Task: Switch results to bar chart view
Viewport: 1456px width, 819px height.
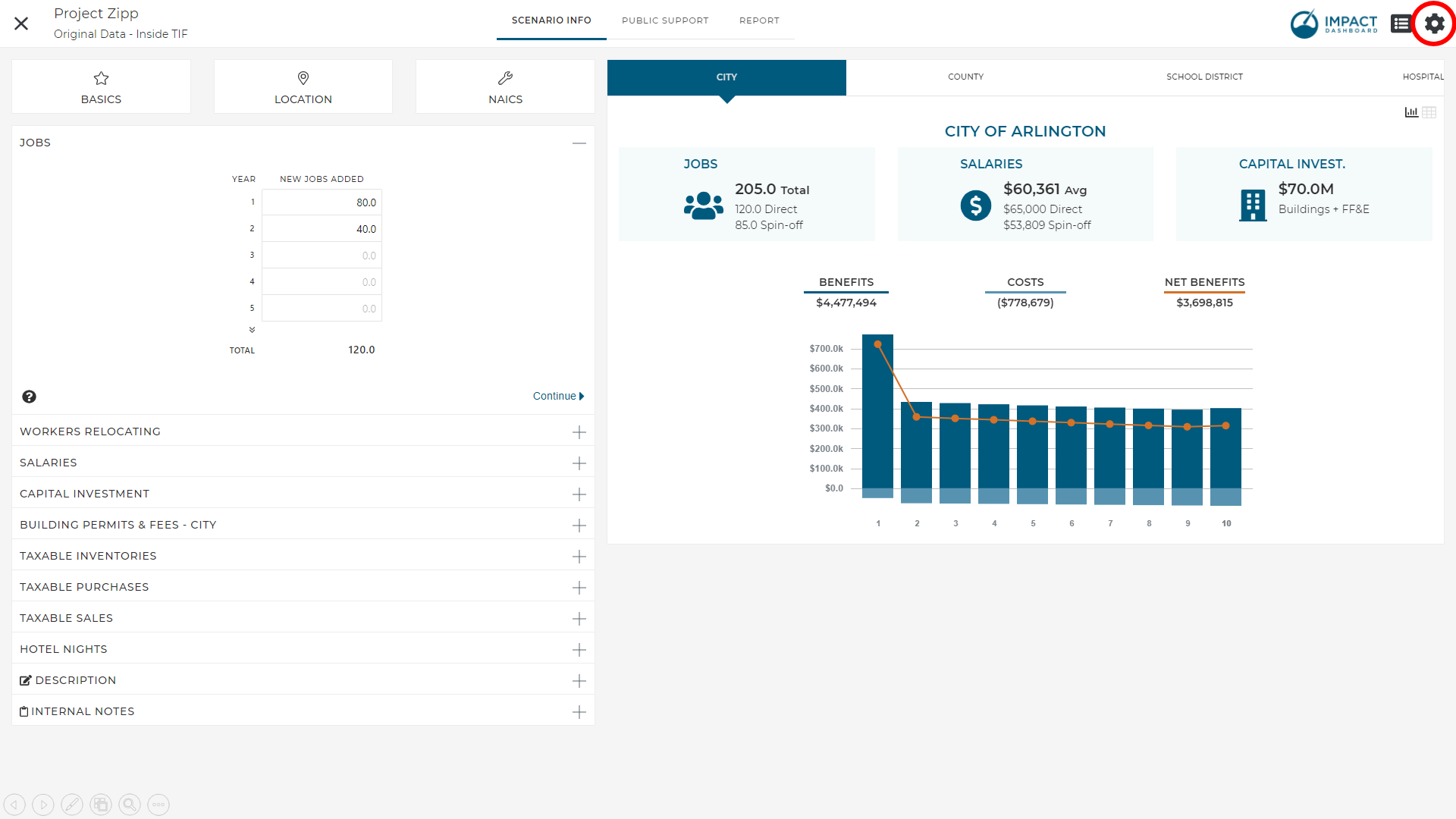Action: tap(1411, 112)
